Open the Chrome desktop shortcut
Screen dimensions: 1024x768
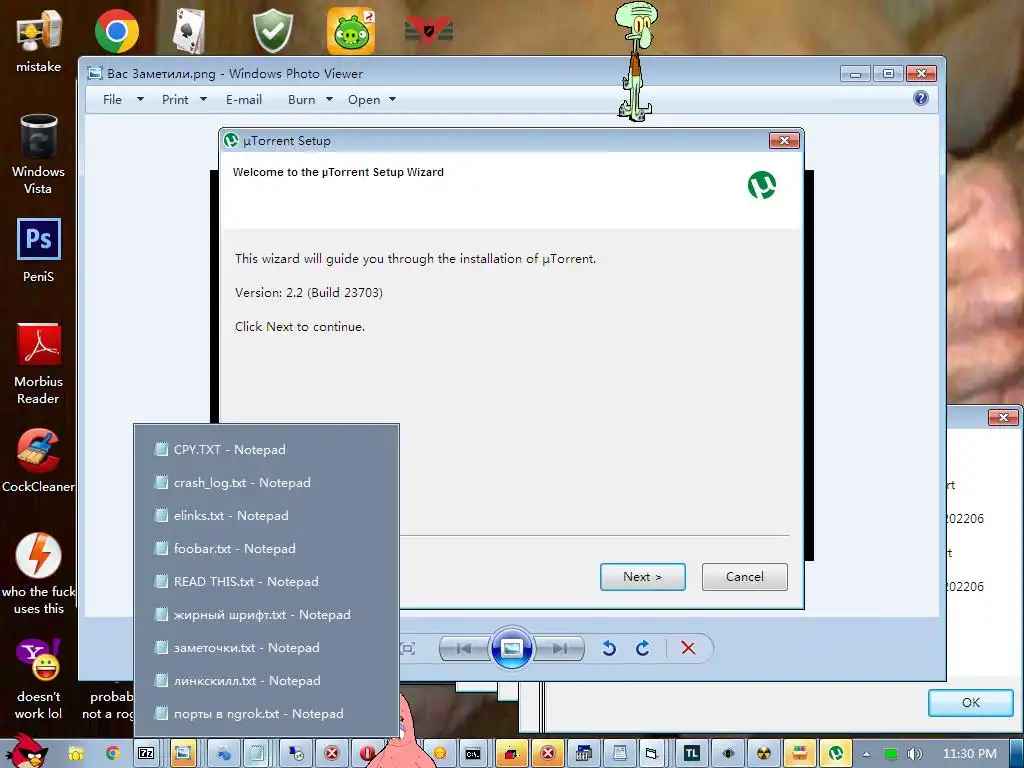point(116,30)
